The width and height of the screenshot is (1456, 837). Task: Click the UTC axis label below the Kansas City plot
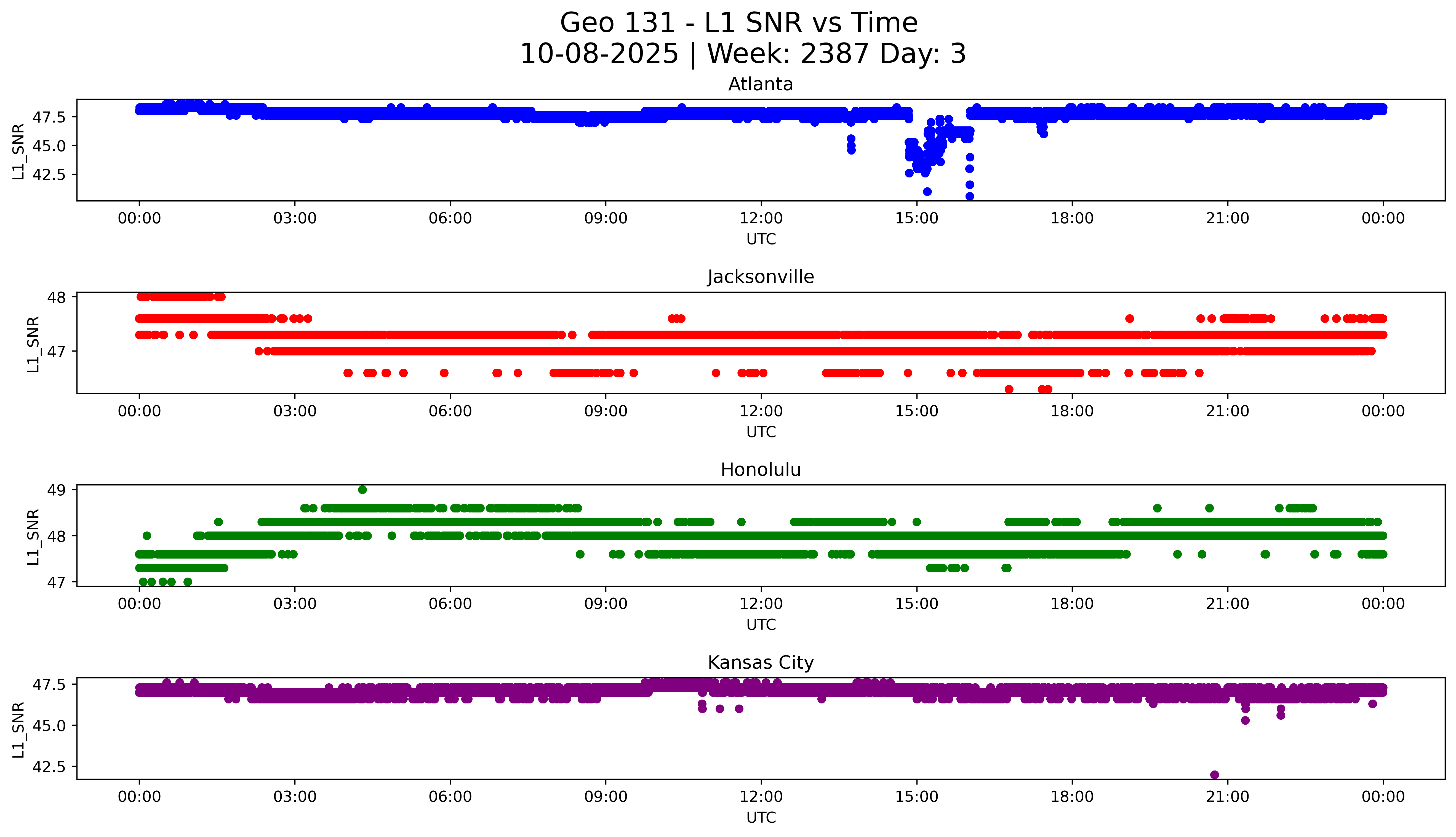761,817
